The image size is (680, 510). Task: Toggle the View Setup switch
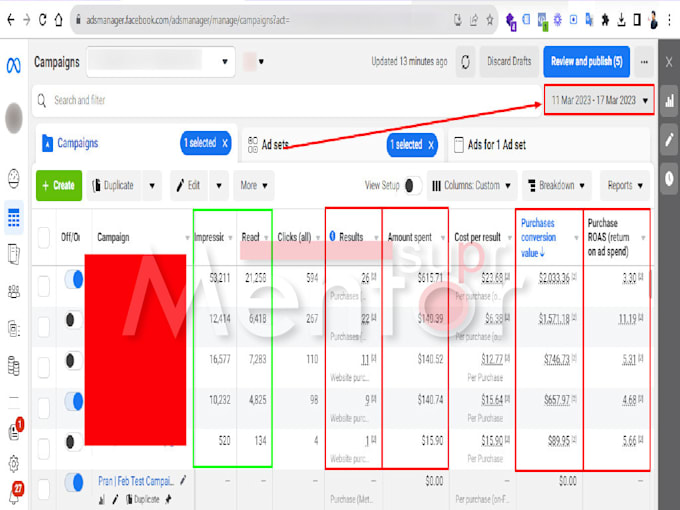(413, 186)
